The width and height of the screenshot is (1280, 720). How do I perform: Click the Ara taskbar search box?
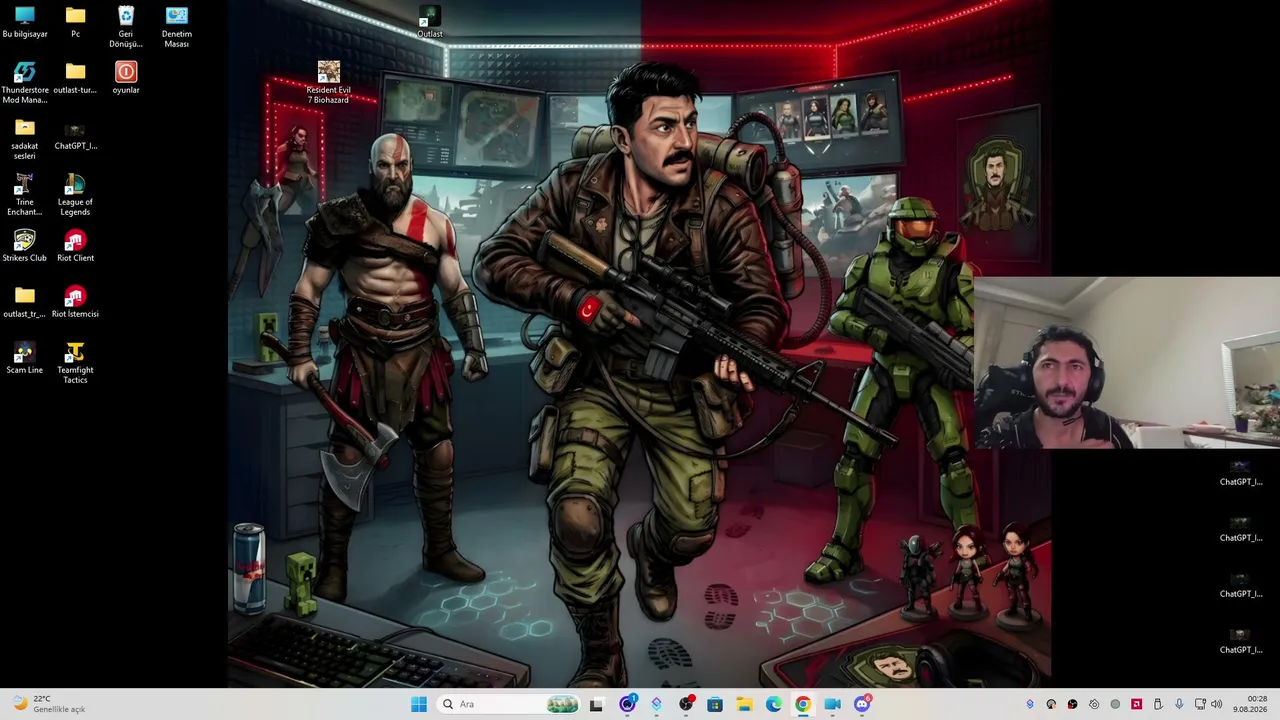click(510, 704)
